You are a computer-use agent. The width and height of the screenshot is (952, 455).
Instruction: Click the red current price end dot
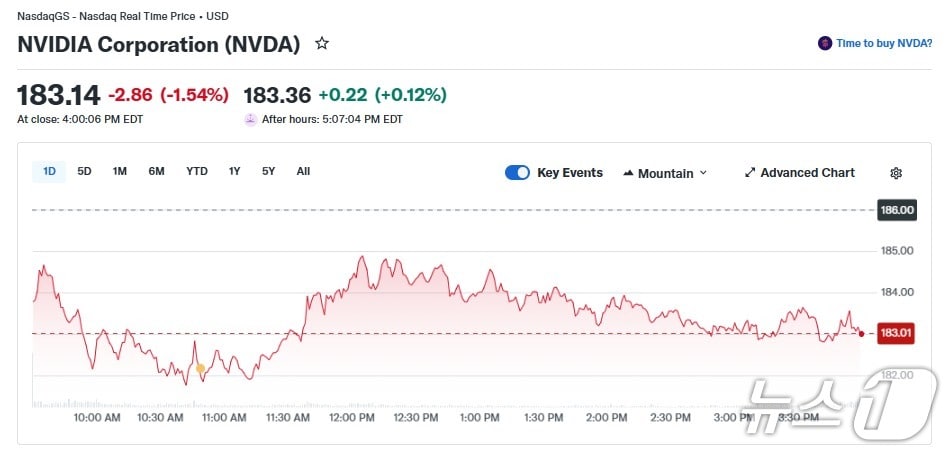(862, 333)
